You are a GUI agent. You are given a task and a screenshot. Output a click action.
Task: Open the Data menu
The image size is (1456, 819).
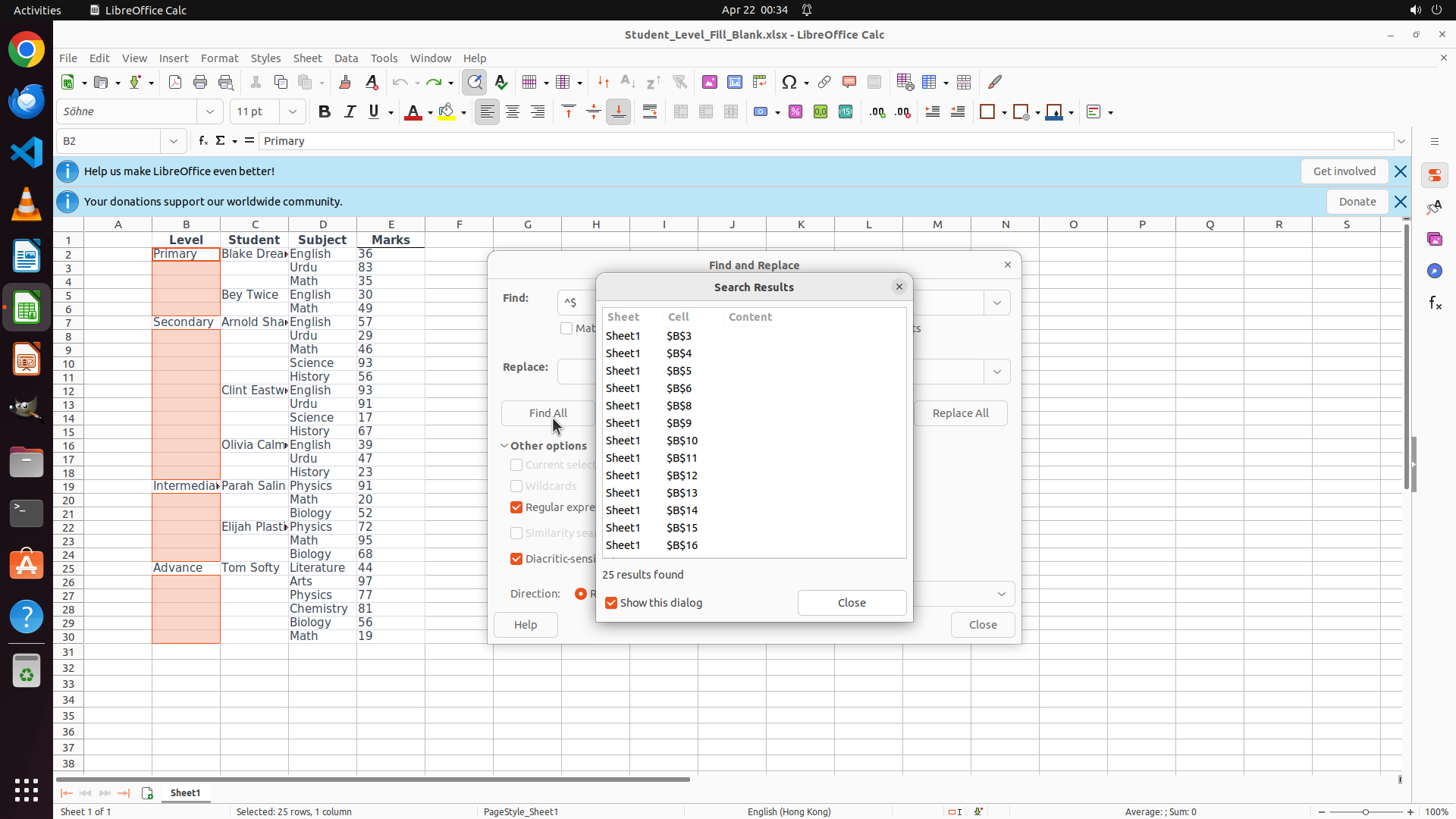coord(346,58)
